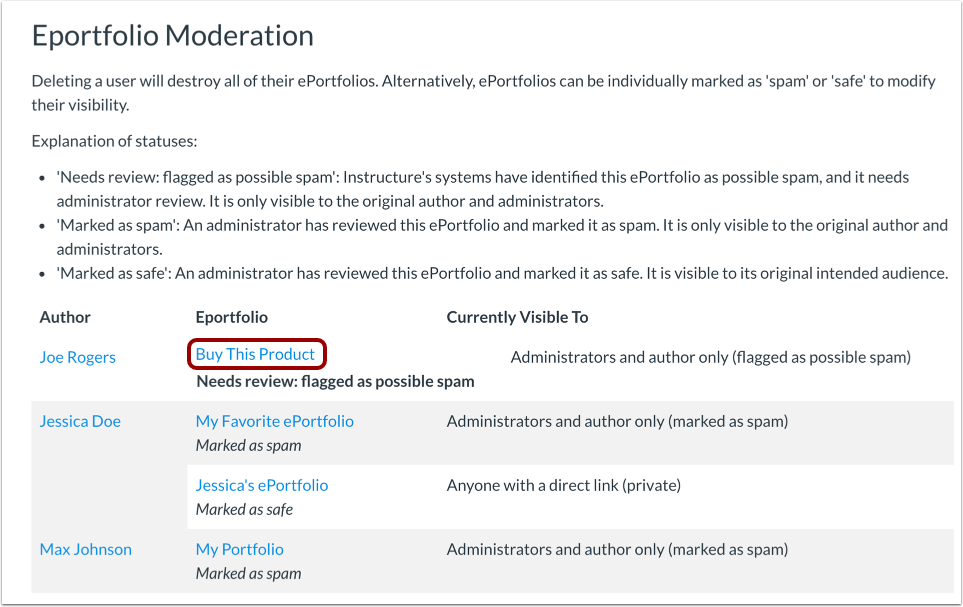
Task: View Max Johnson's "My Portfolio"
Action: click(x=239, y=549)
